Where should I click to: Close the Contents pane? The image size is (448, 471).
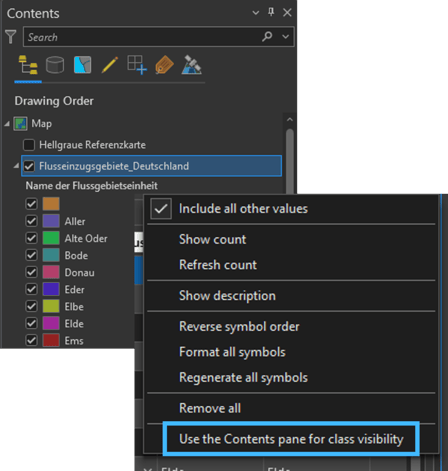click(x=287, y=13)
